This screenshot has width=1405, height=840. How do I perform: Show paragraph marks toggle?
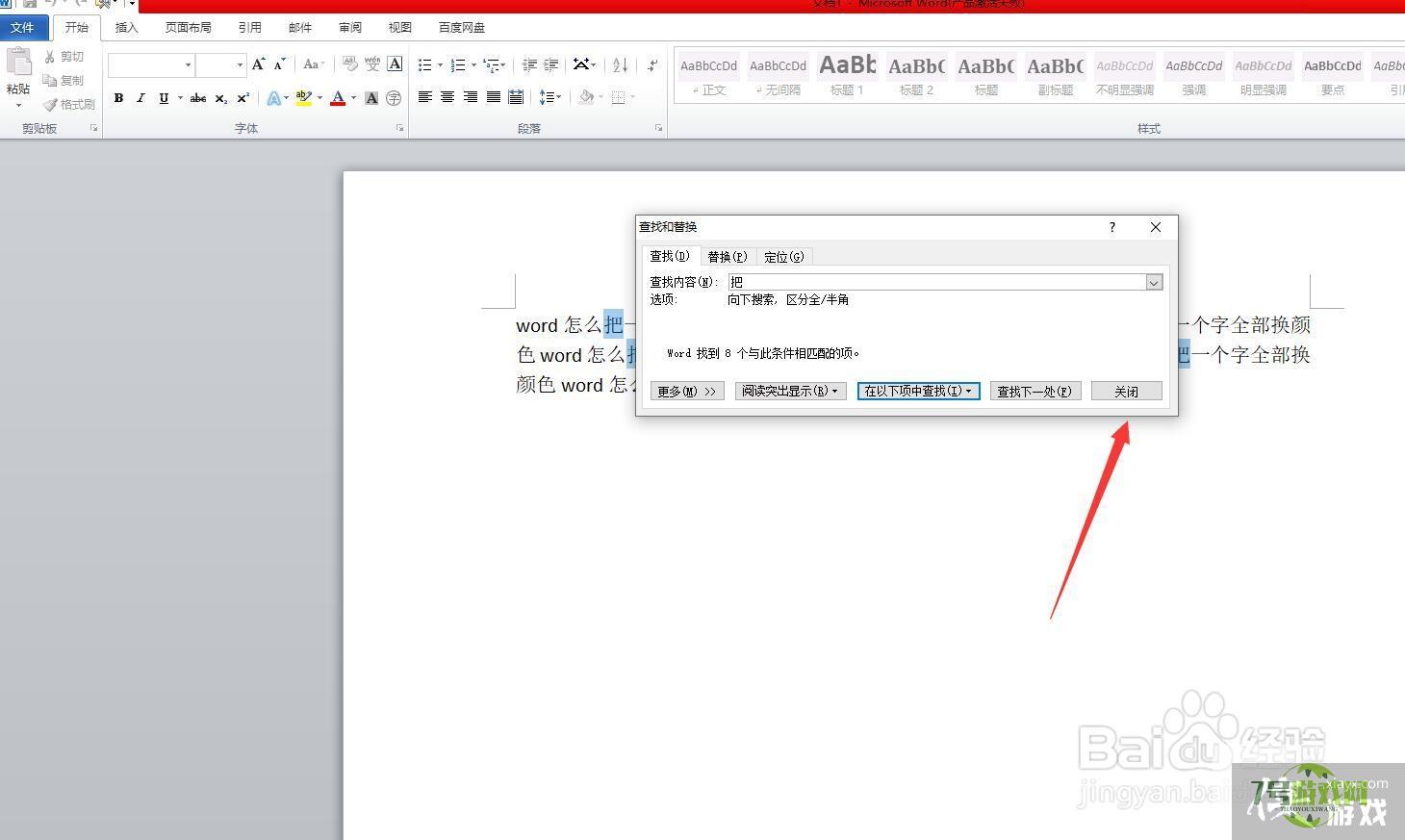[x=652, y=65]
